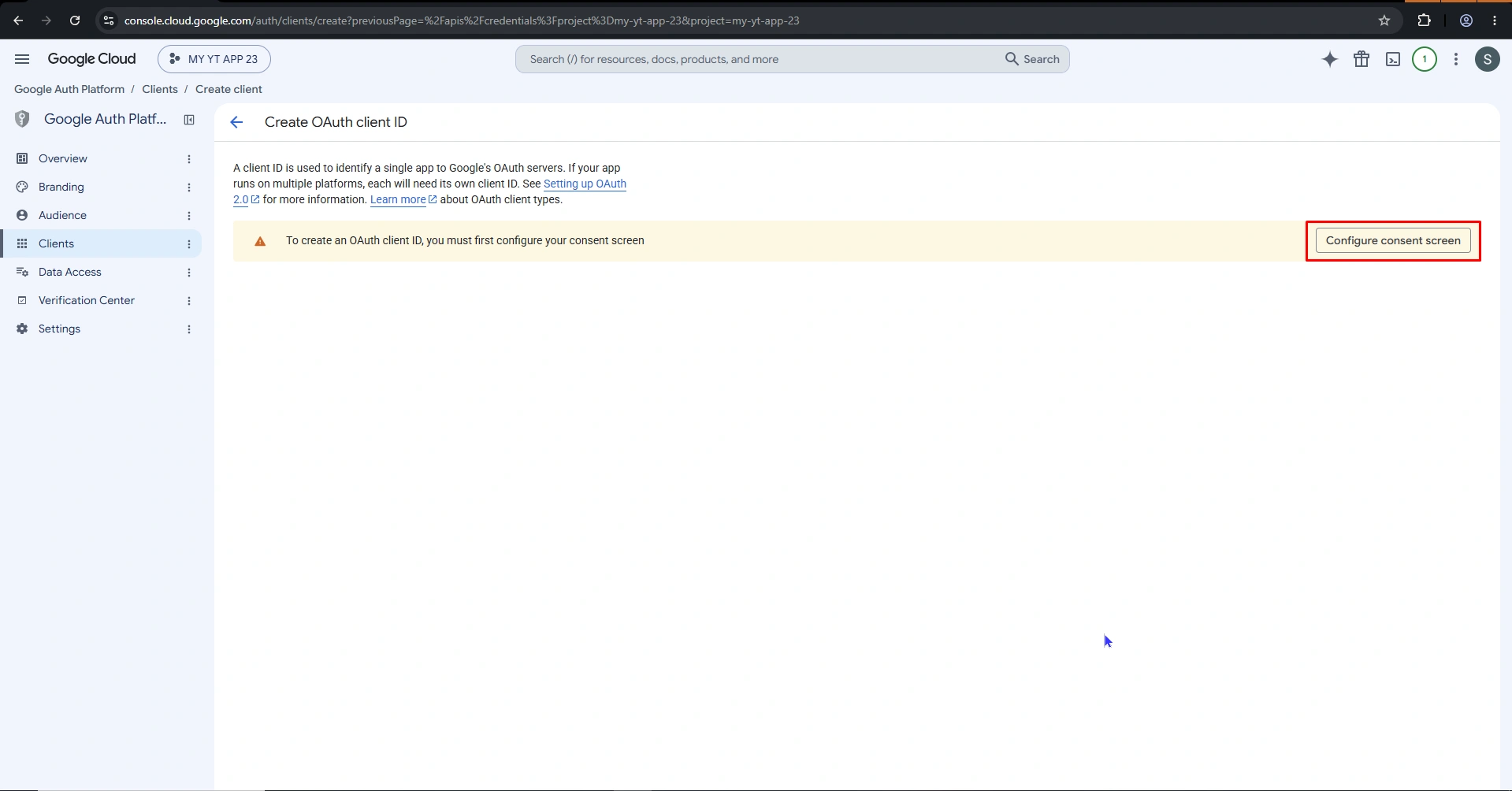Screen dimensions: 1512x791
Task: Click the Create client breadcrumb text
Action: [x=228, y=89]
